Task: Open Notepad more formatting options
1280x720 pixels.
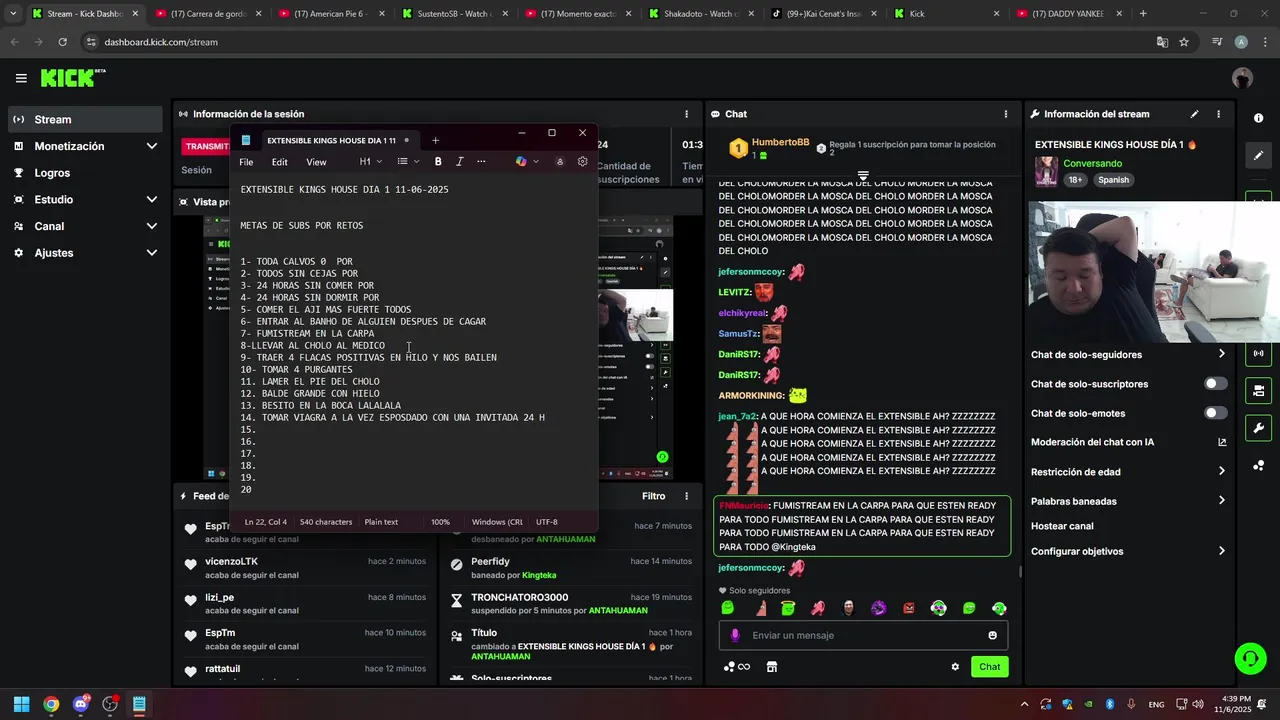Action: [481, 161]
